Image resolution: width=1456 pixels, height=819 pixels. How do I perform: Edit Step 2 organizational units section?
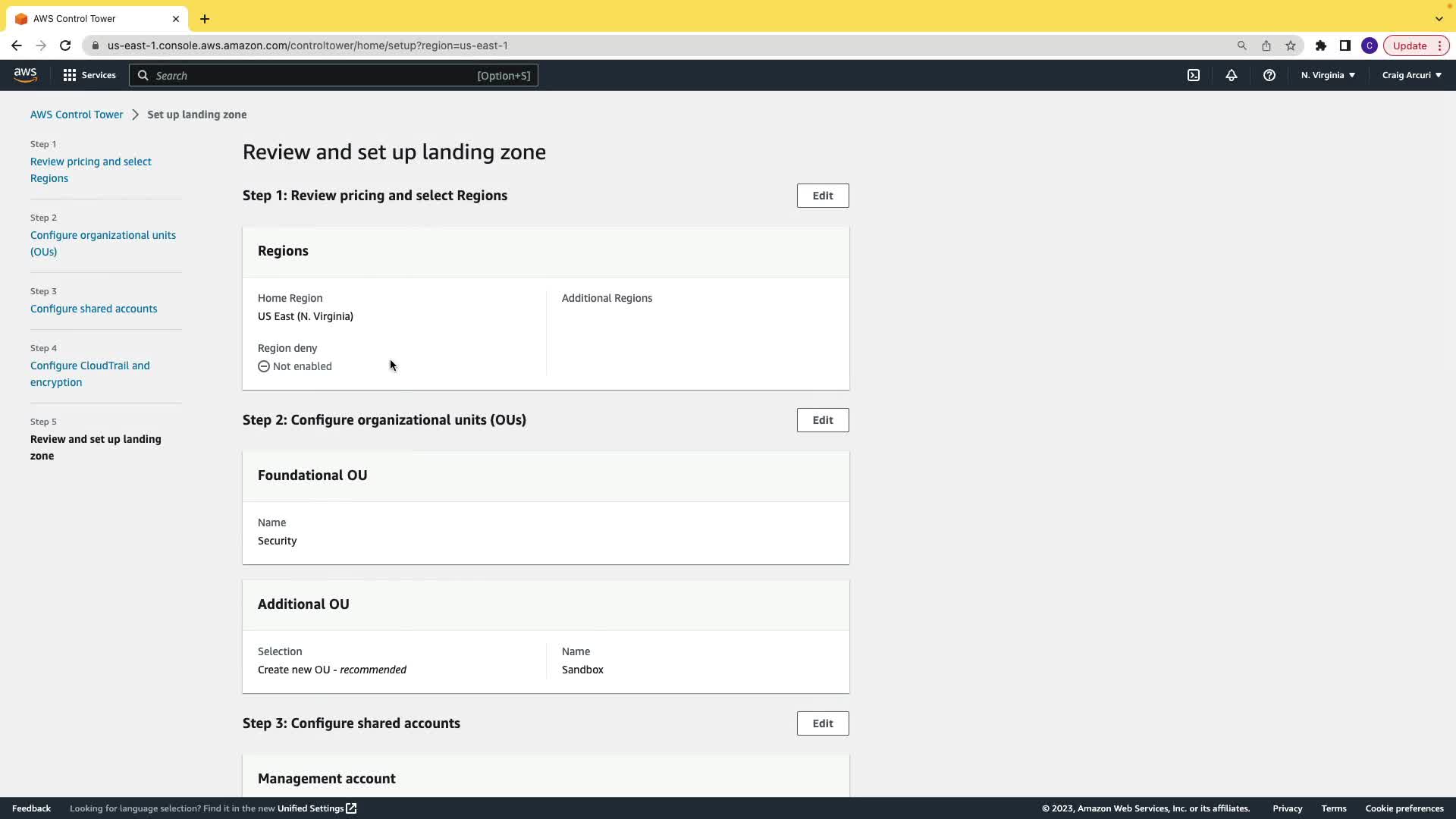823,420
